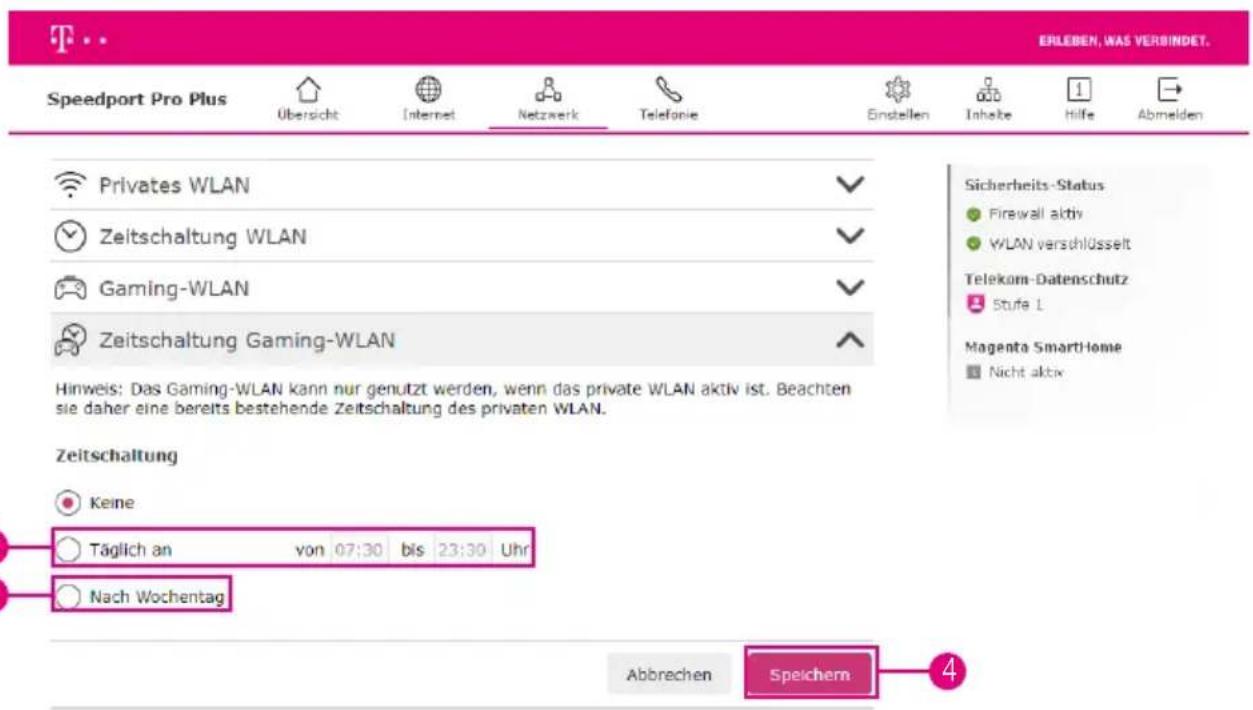Click the Privates WLAN section title
This screenshot has width=1253, height=710.
coord(174,186)
